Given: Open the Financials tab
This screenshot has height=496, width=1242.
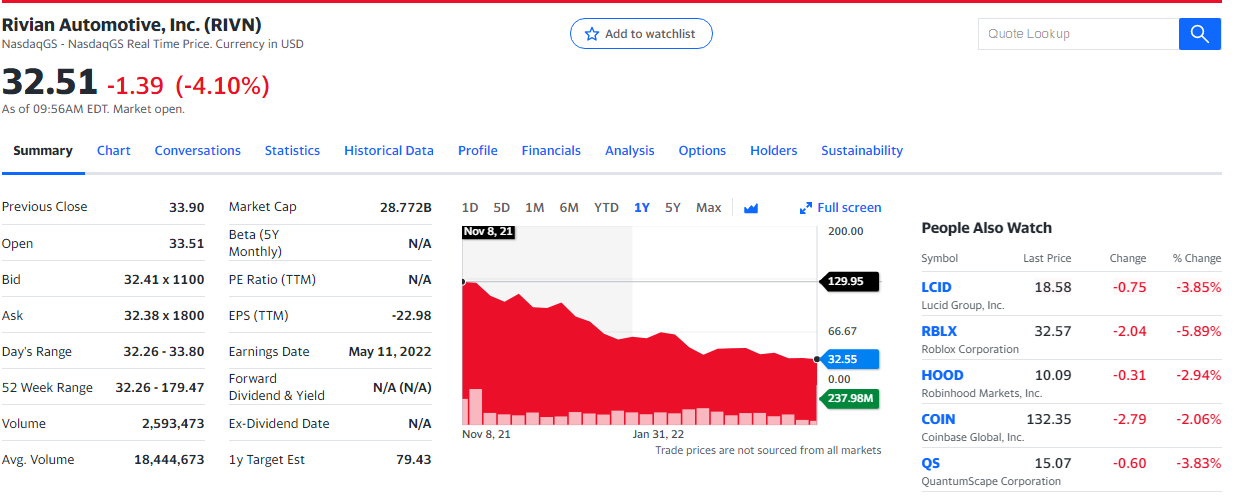Looking at the screenshot, I should pyautogui.click(x=551, y=150).
